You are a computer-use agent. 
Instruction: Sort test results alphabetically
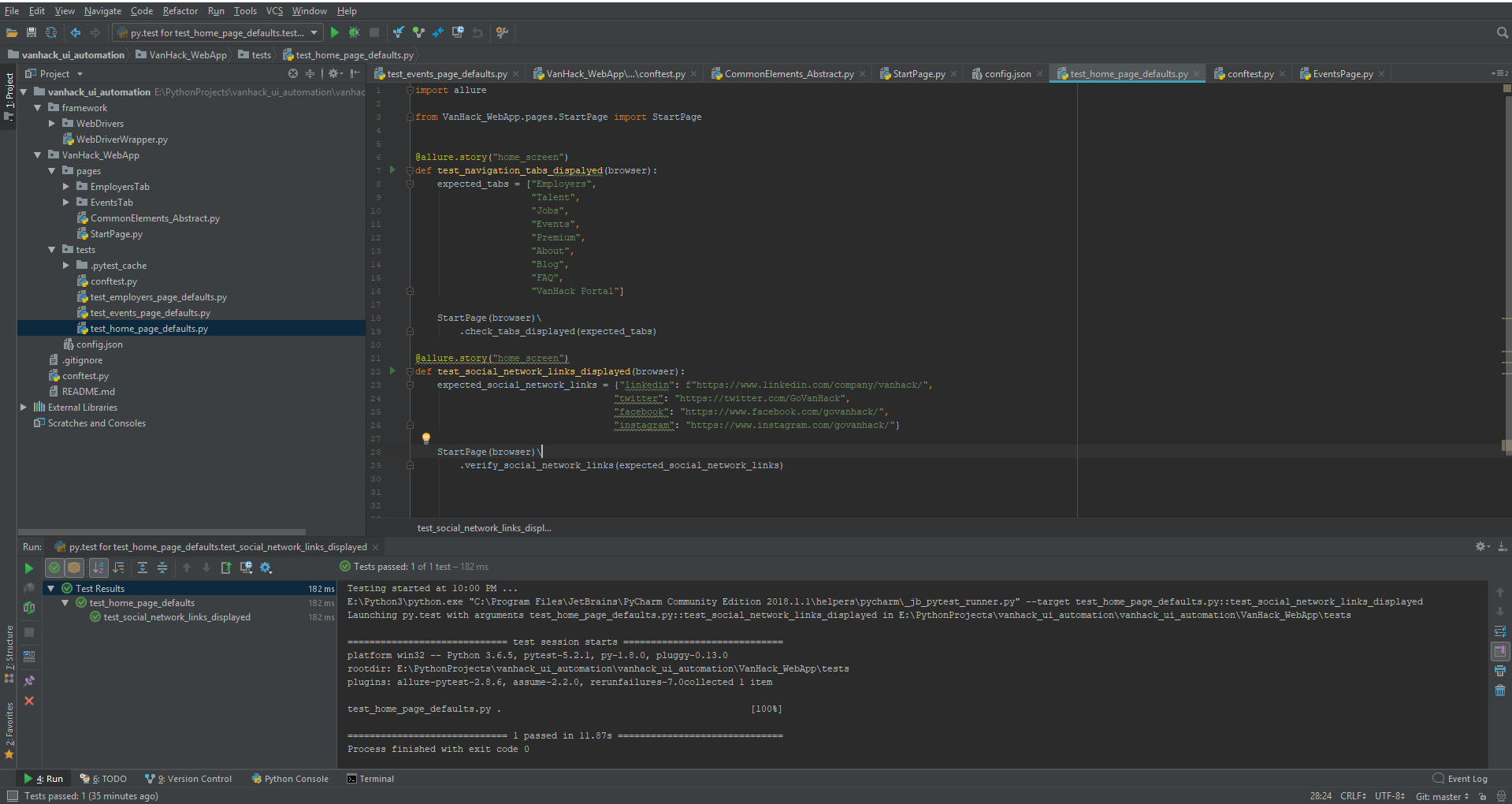(x=98, y=568)
